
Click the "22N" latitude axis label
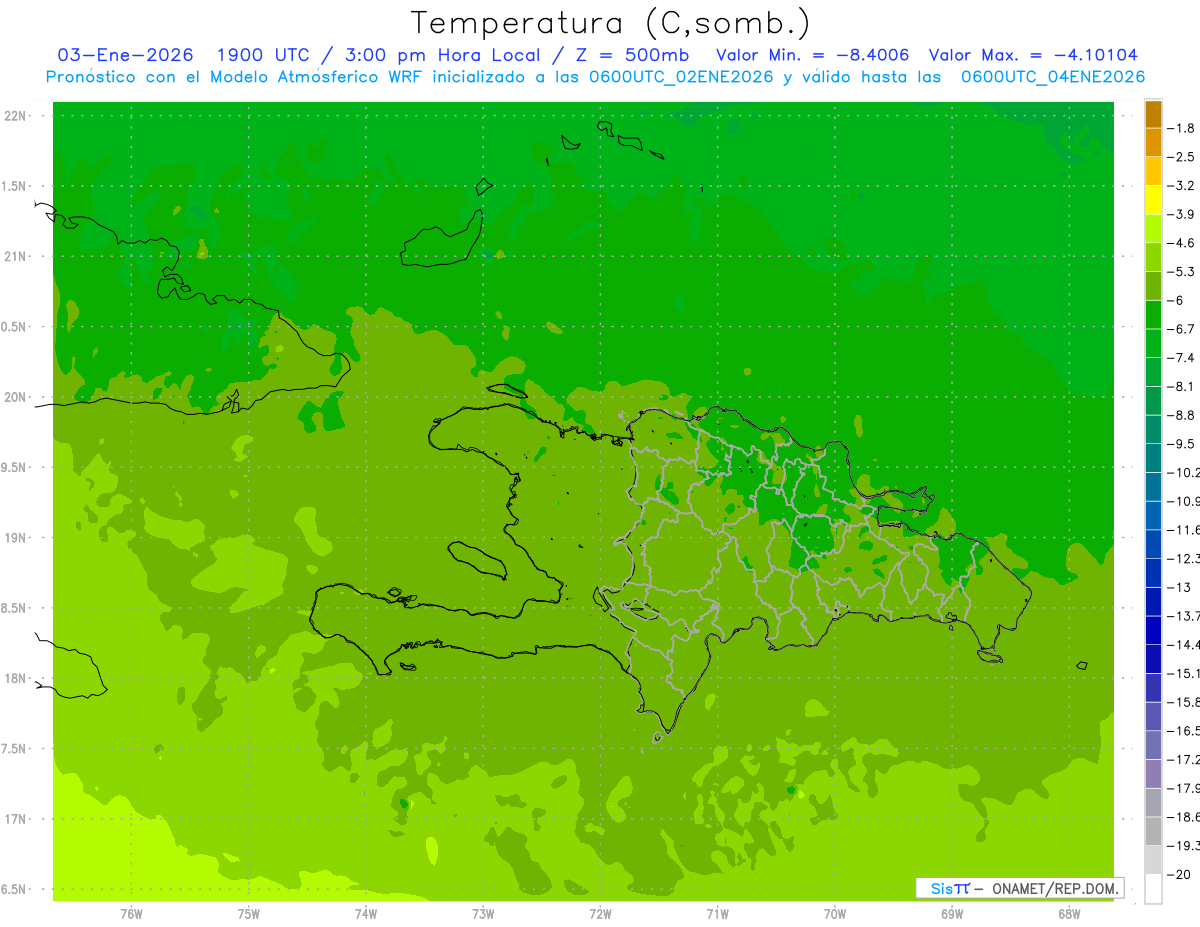tap(17, 116)
